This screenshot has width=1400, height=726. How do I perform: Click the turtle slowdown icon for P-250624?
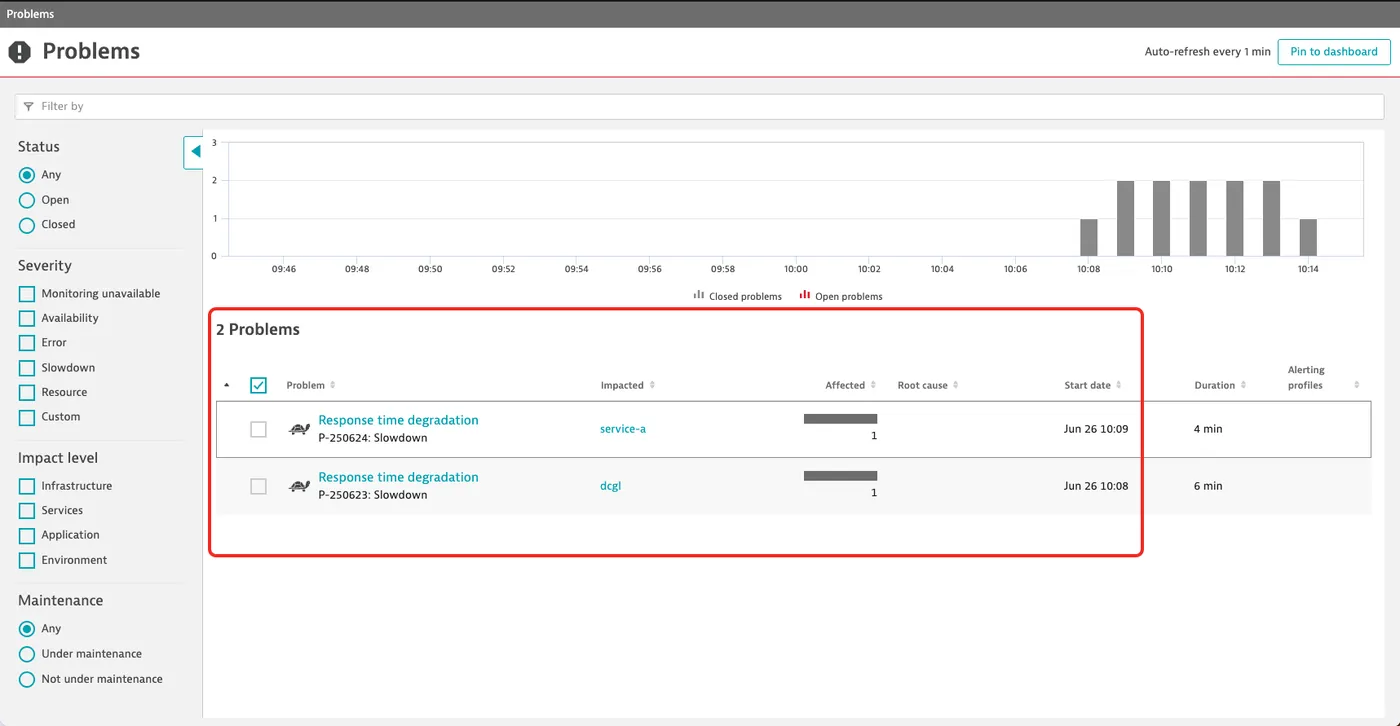(x=299, y=429)
